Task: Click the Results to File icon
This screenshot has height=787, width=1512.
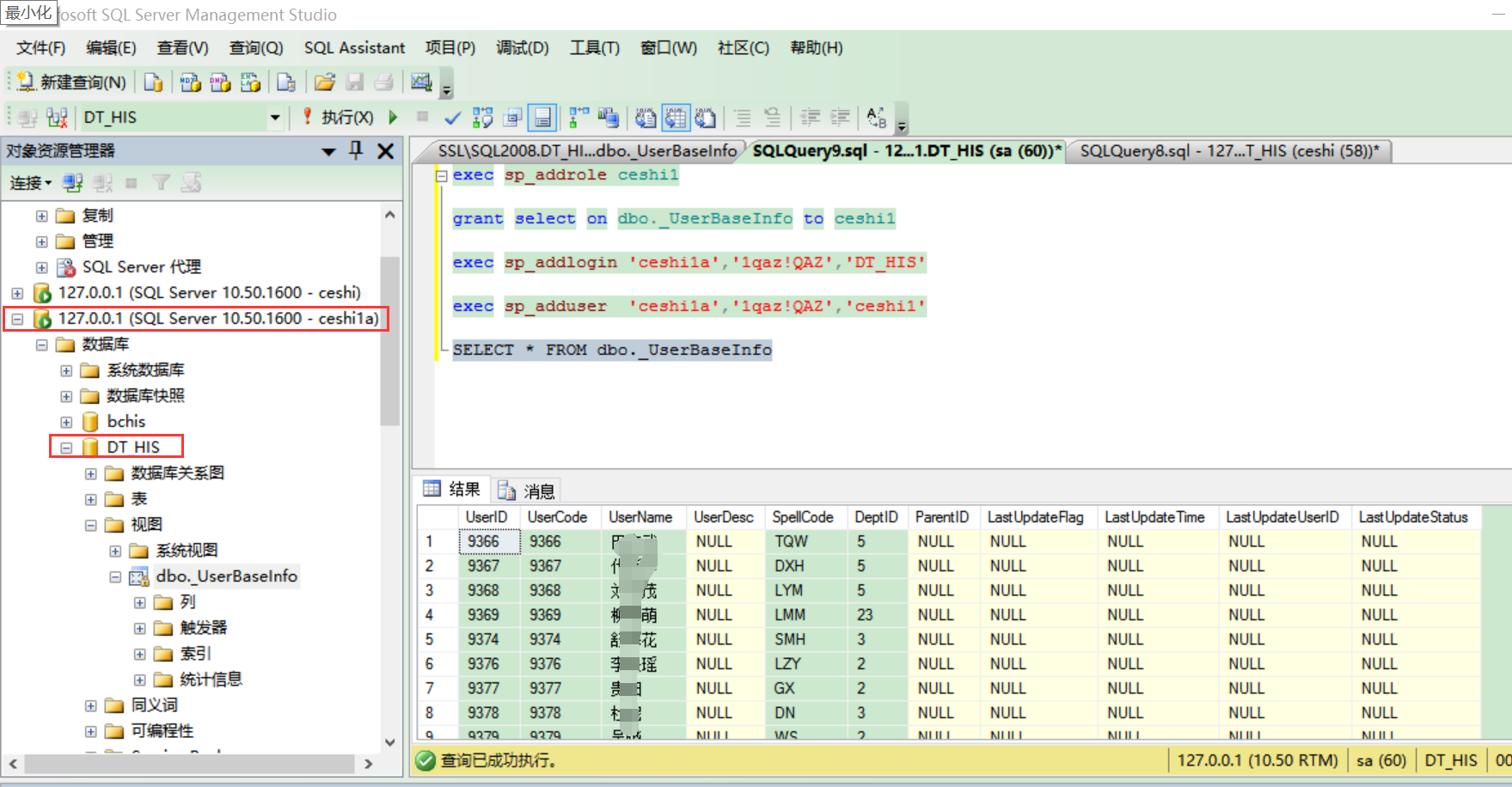Action: (706, 118)
